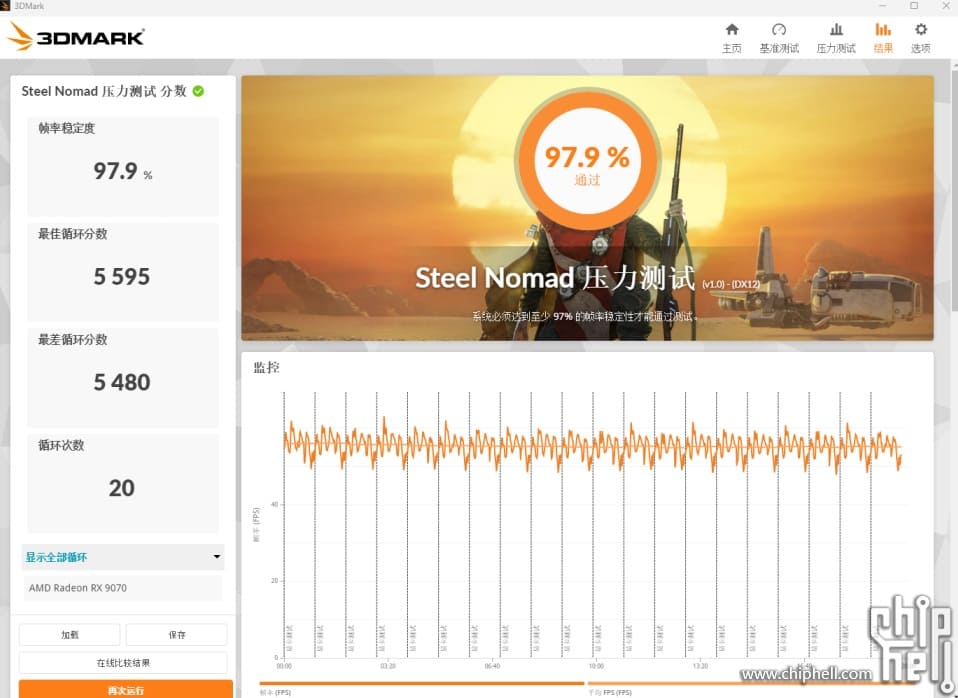Click the 在线比较结果 button

123,663
